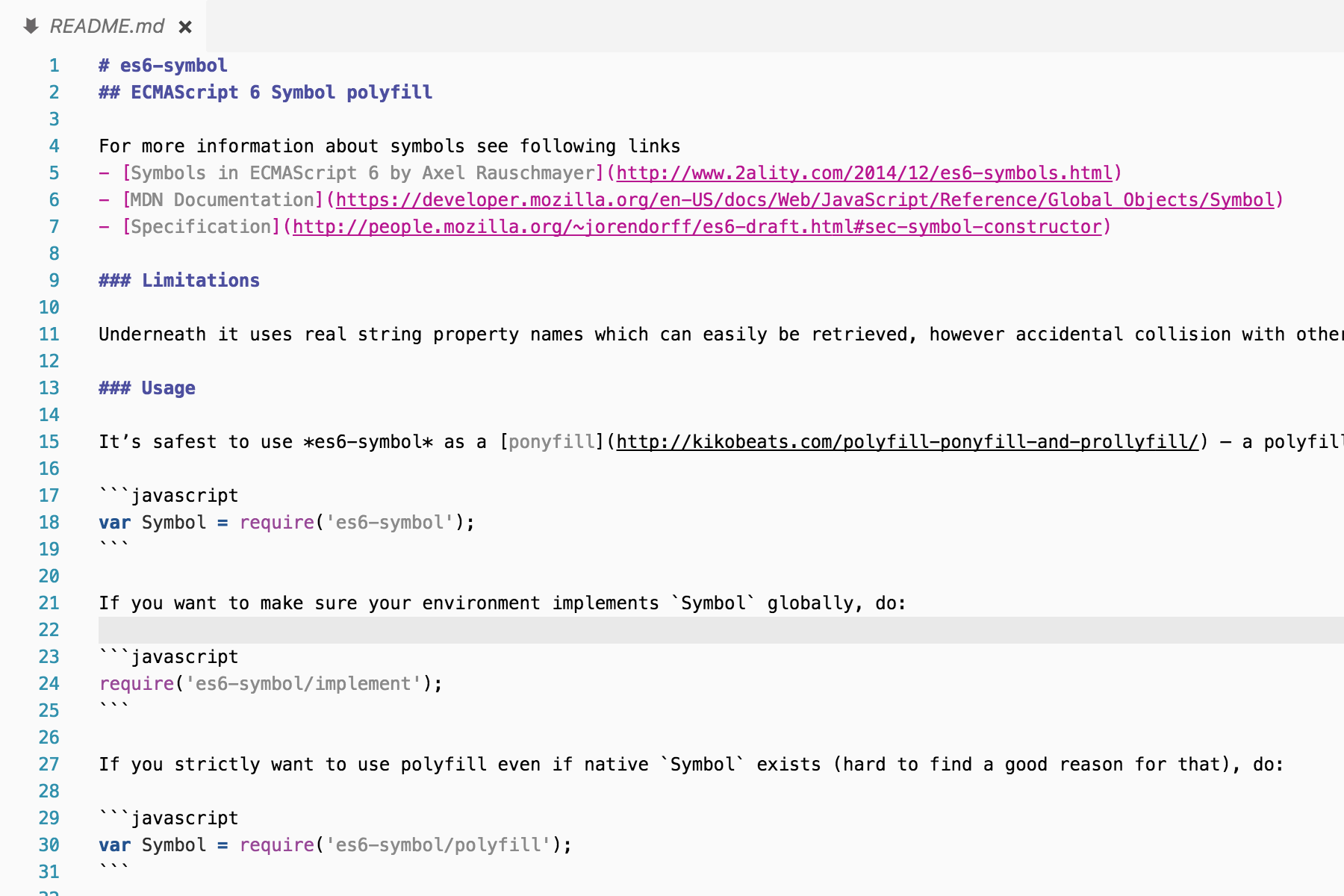Screen dimensions: 1344x896
Task: Click the 'If you want to make sure' line
Action: pyautogui.click(x=503, y=603)
